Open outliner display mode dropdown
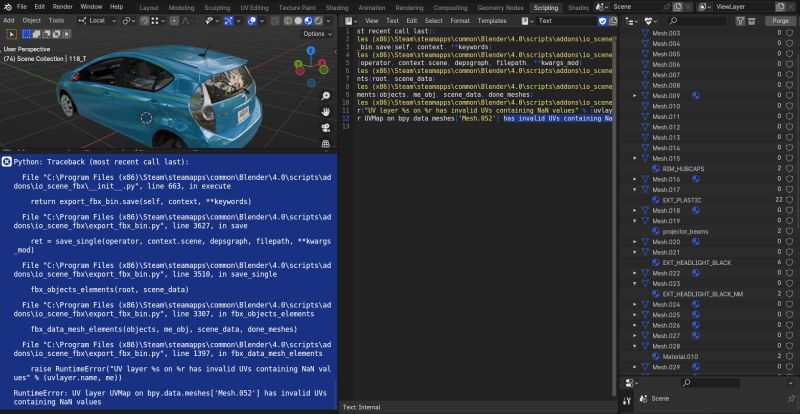Screen dimensions: 800x414 pos(632,21)
